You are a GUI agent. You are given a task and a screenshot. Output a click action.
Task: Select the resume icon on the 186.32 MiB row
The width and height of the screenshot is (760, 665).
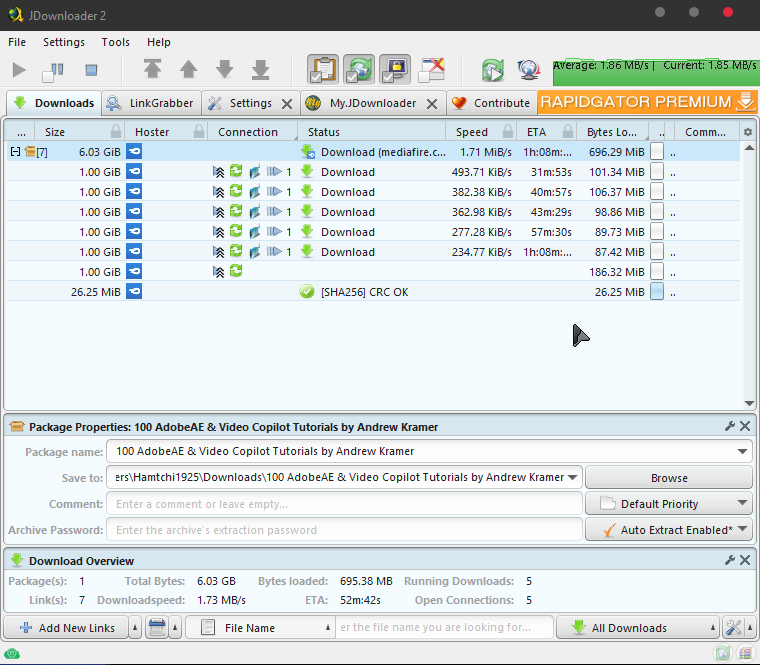click(236, 270)
